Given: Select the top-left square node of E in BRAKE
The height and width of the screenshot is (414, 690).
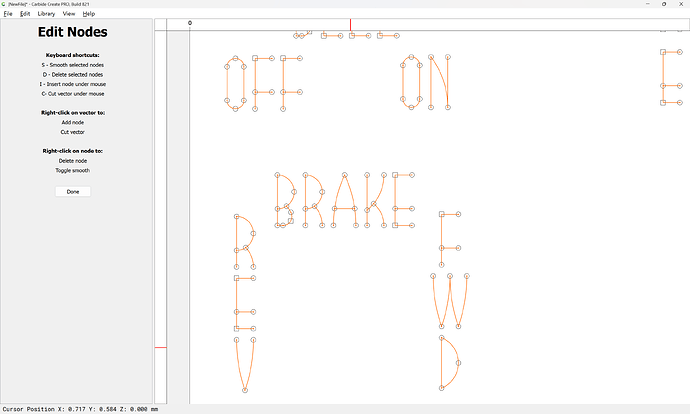Looking at the screenshot, I should coord(396,174).
